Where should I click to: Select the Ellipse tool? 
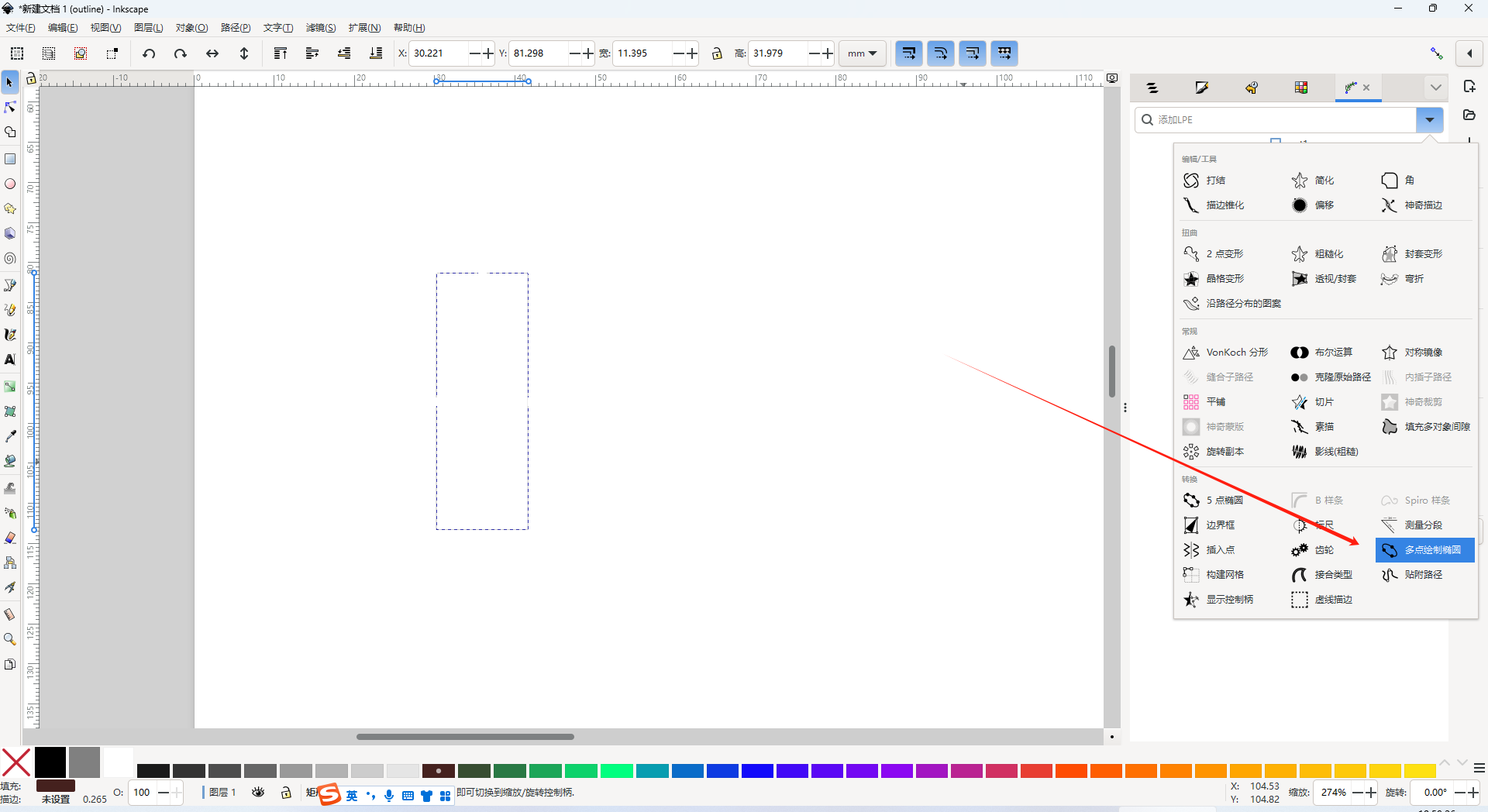10,184
